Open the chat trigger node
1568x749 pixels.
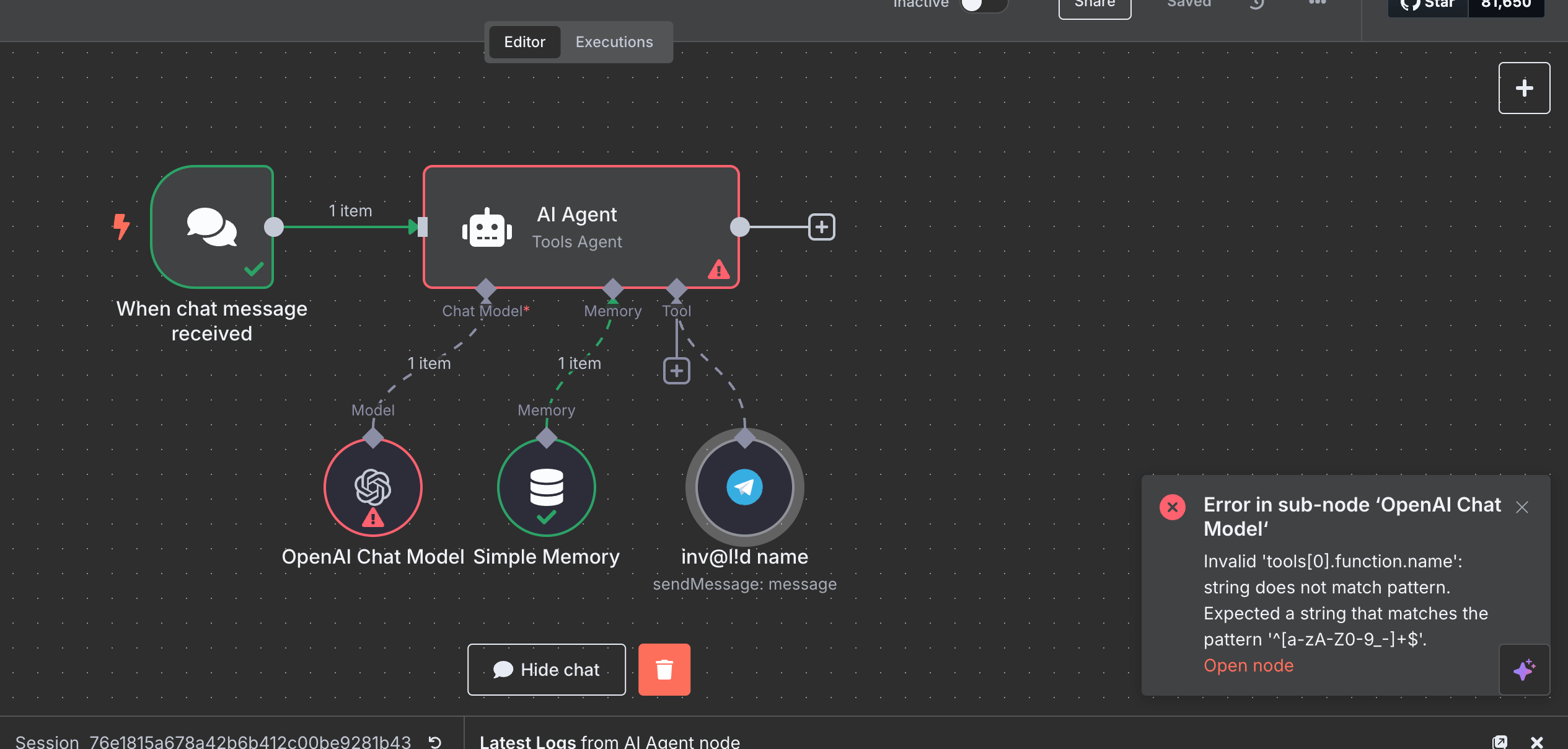pyautogui.click(x=212, y=227)
